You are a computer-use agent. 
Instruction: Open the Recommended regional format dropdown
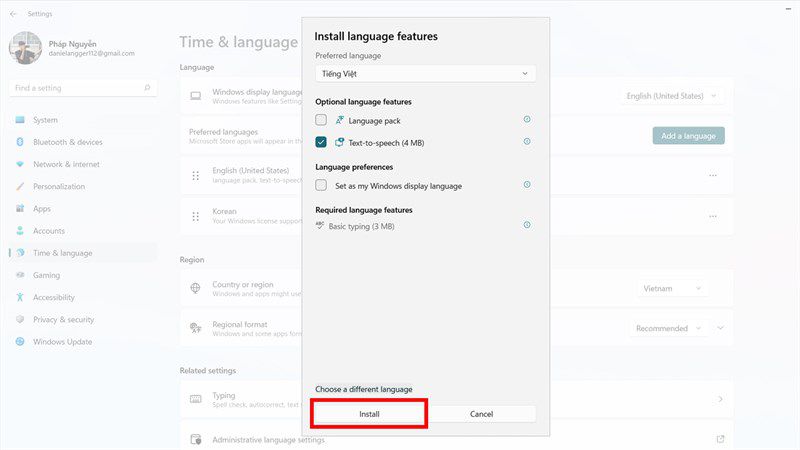tap(669, 328)
